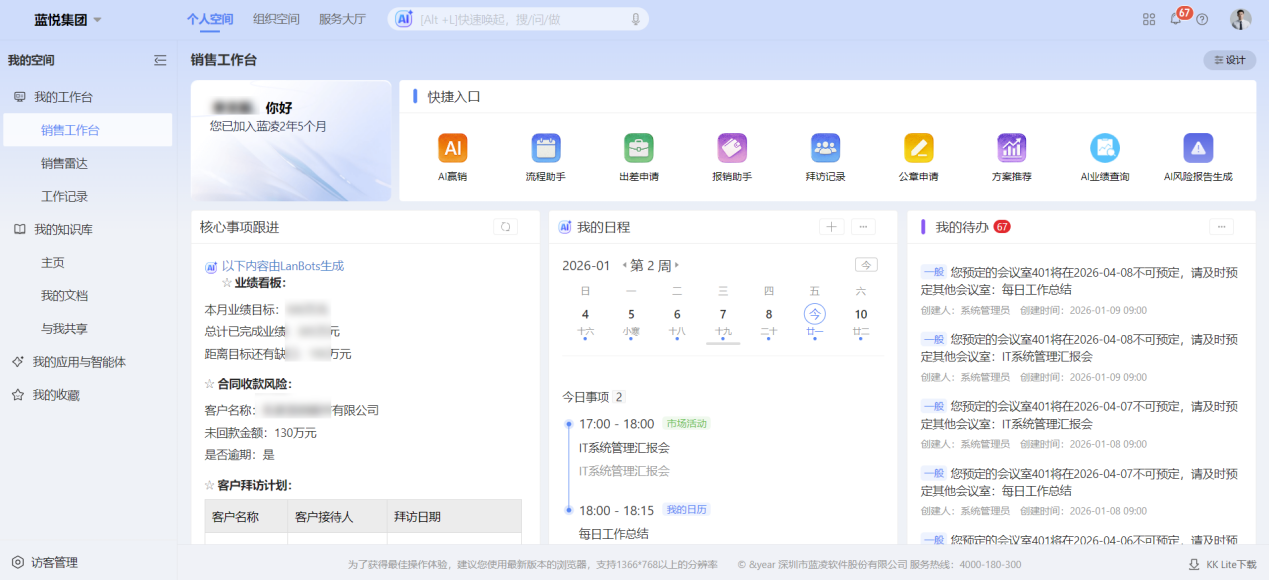The width and height of the screenshot is (1269, 580).
Task: Go to next week arrow
Action: coord(677,265)
